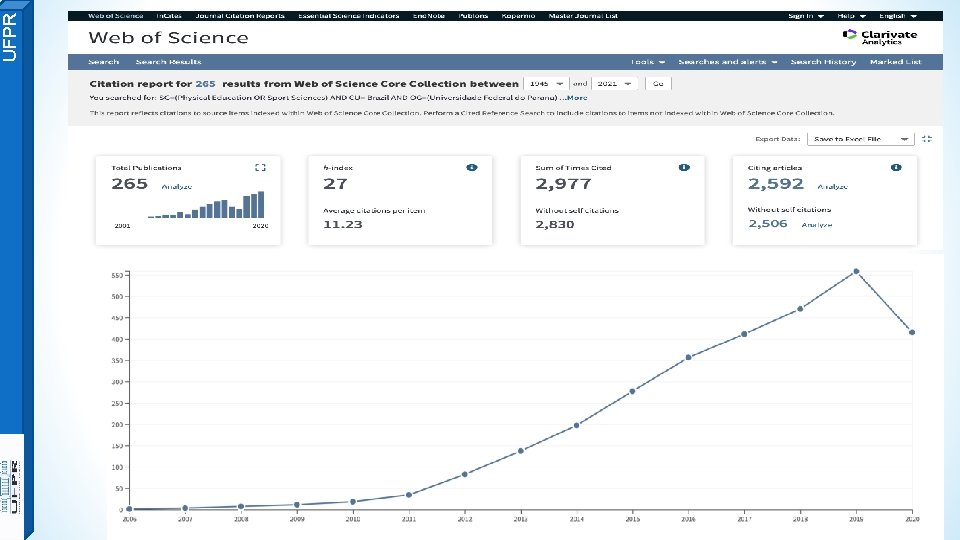Open Citing articles info icon
The height and width of the screenshot is (540, 960).
[896, 167]
